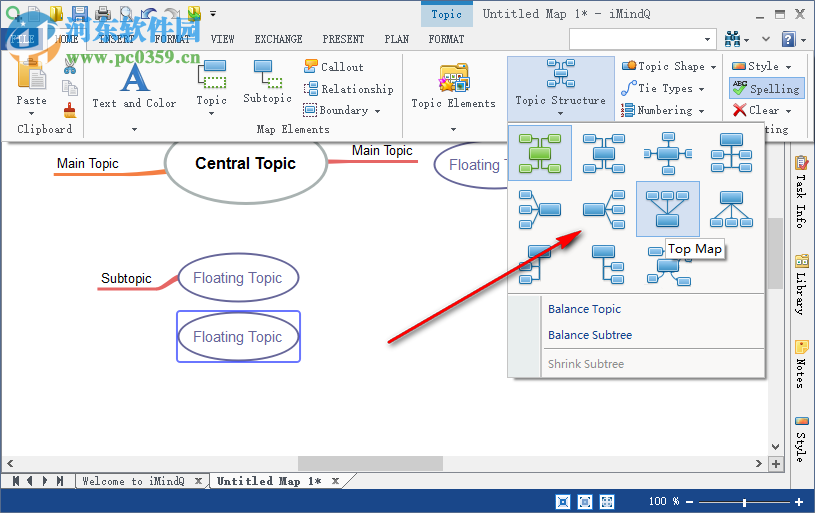Expand the Paste dropdown arrow
The width and height of the screenshot is (815, 513).
tap(31, 113)
